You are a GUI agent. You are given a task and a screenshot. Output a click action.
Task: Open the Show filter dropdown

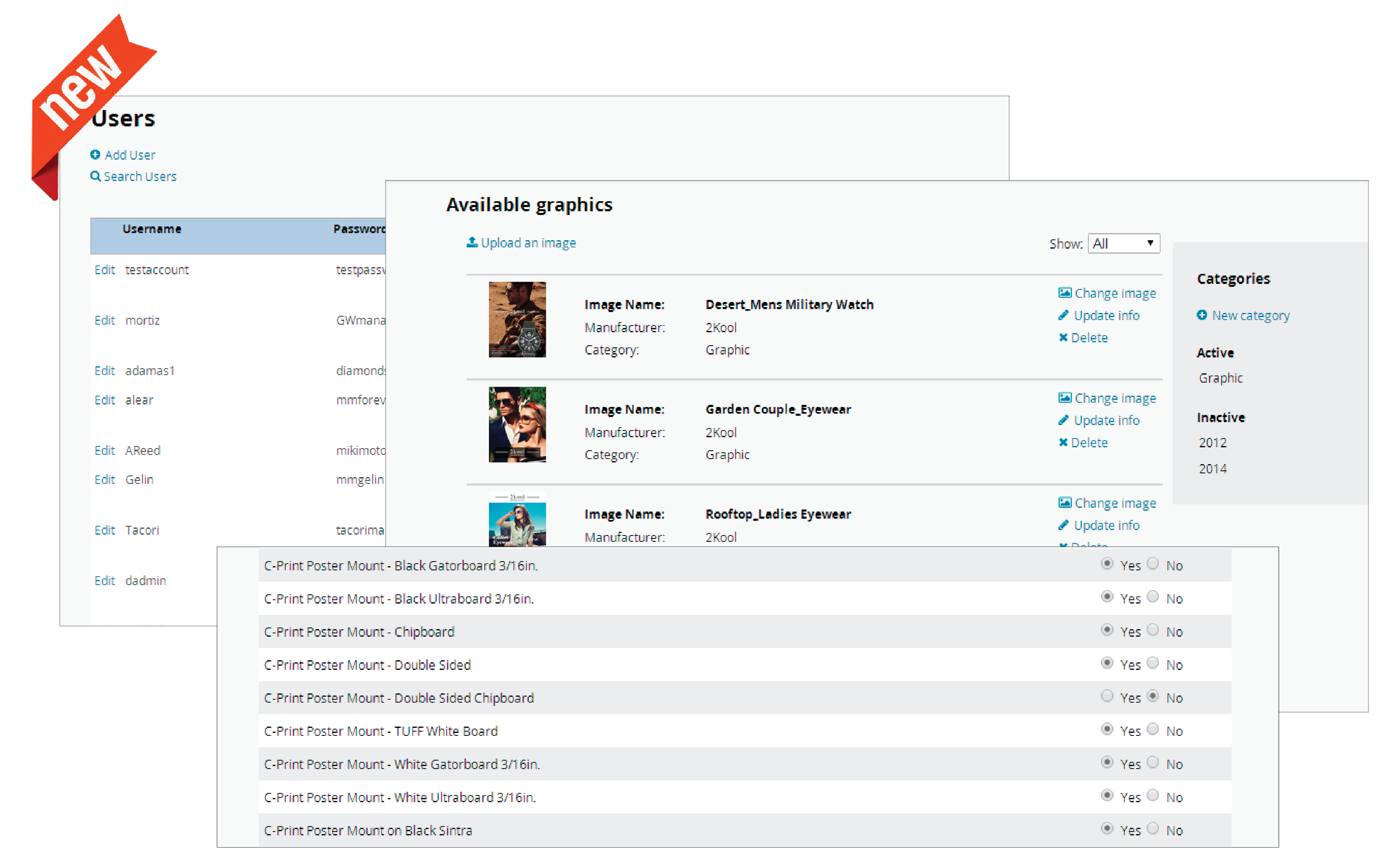click(x=1123, y=243)
